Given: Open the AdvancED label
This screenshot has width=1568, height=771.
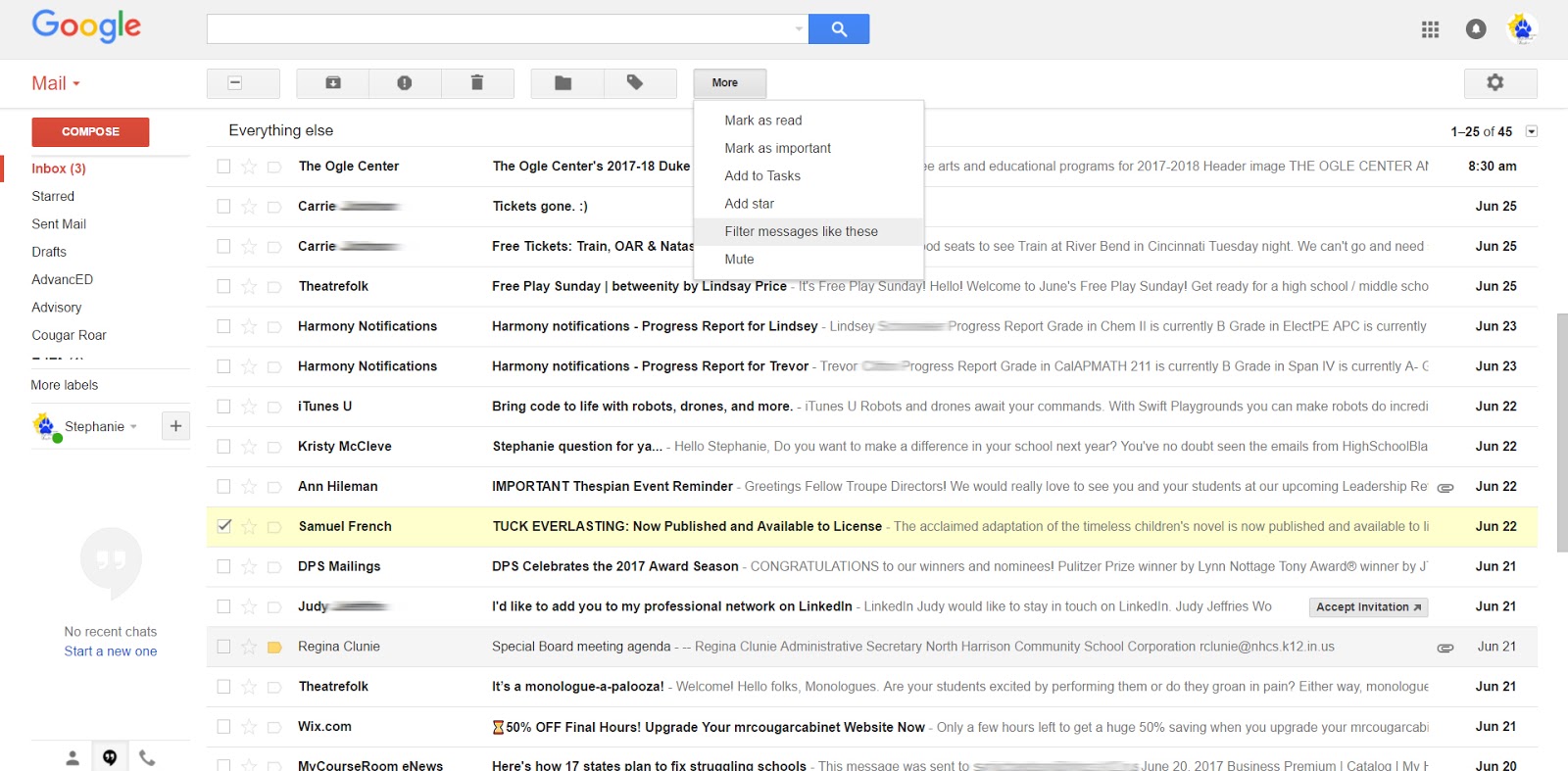Looking at the screenshot, I should (x=62, y=279).
